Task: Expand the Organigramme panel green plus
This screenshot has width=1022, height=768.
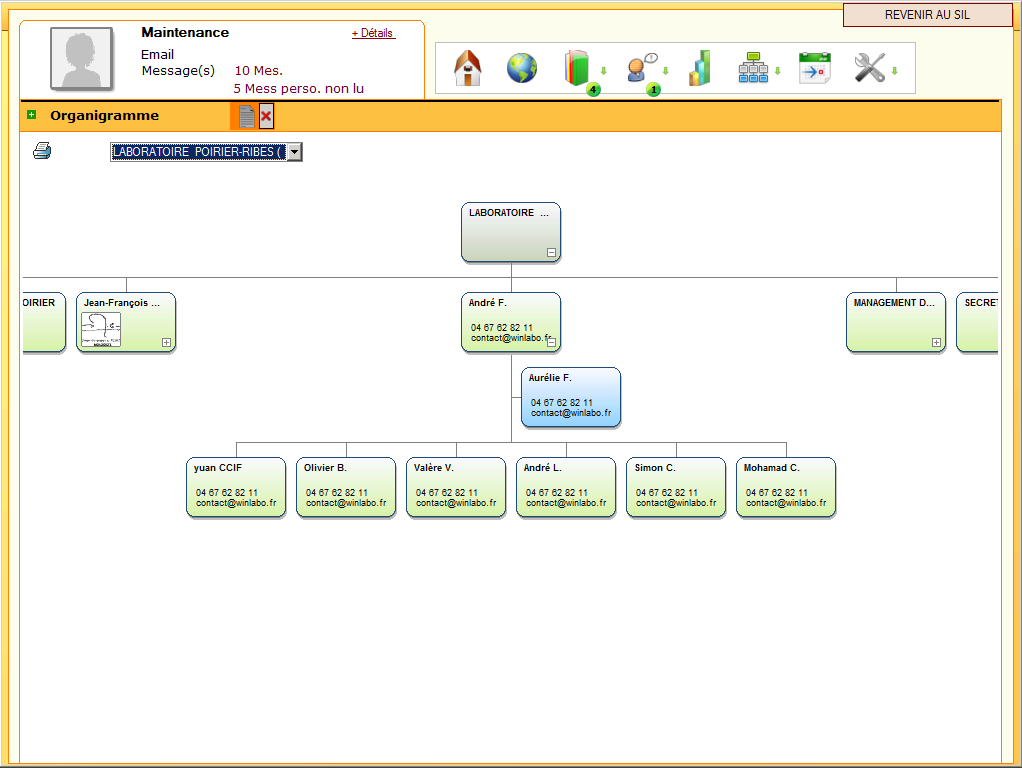Action: [31, 115]
